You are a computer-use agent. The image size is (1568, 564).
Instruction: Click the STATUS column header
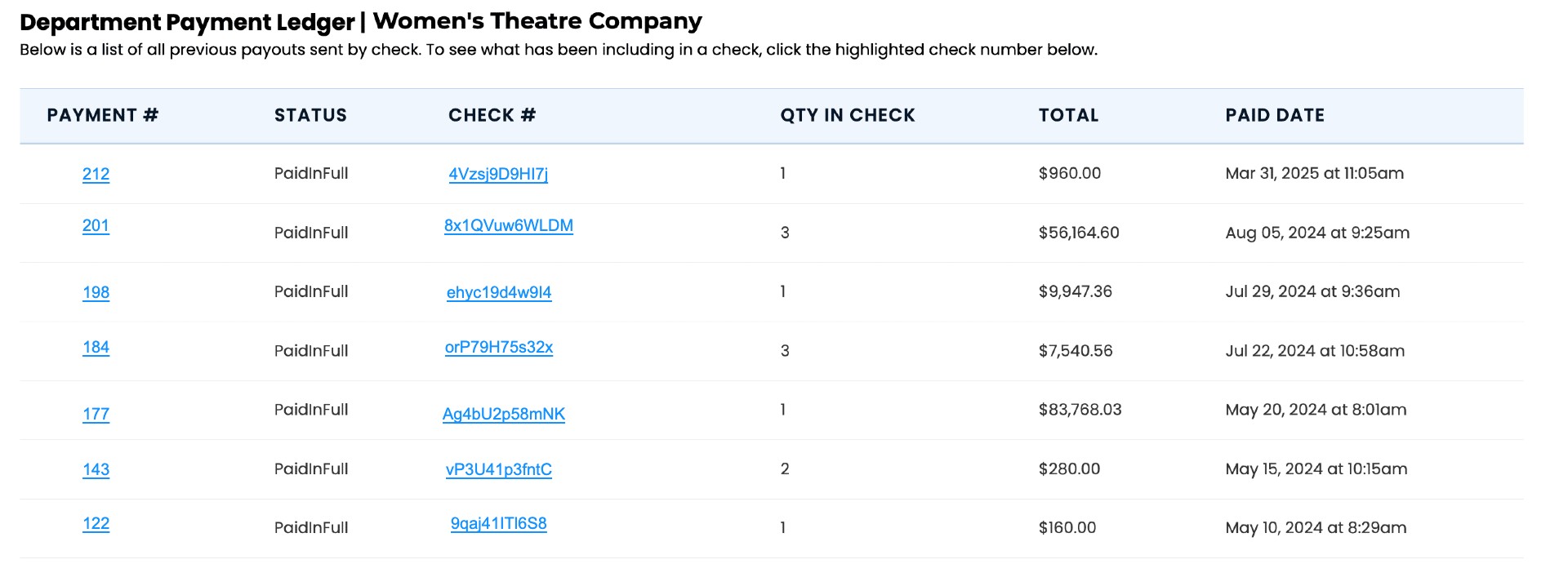[310, 115]
